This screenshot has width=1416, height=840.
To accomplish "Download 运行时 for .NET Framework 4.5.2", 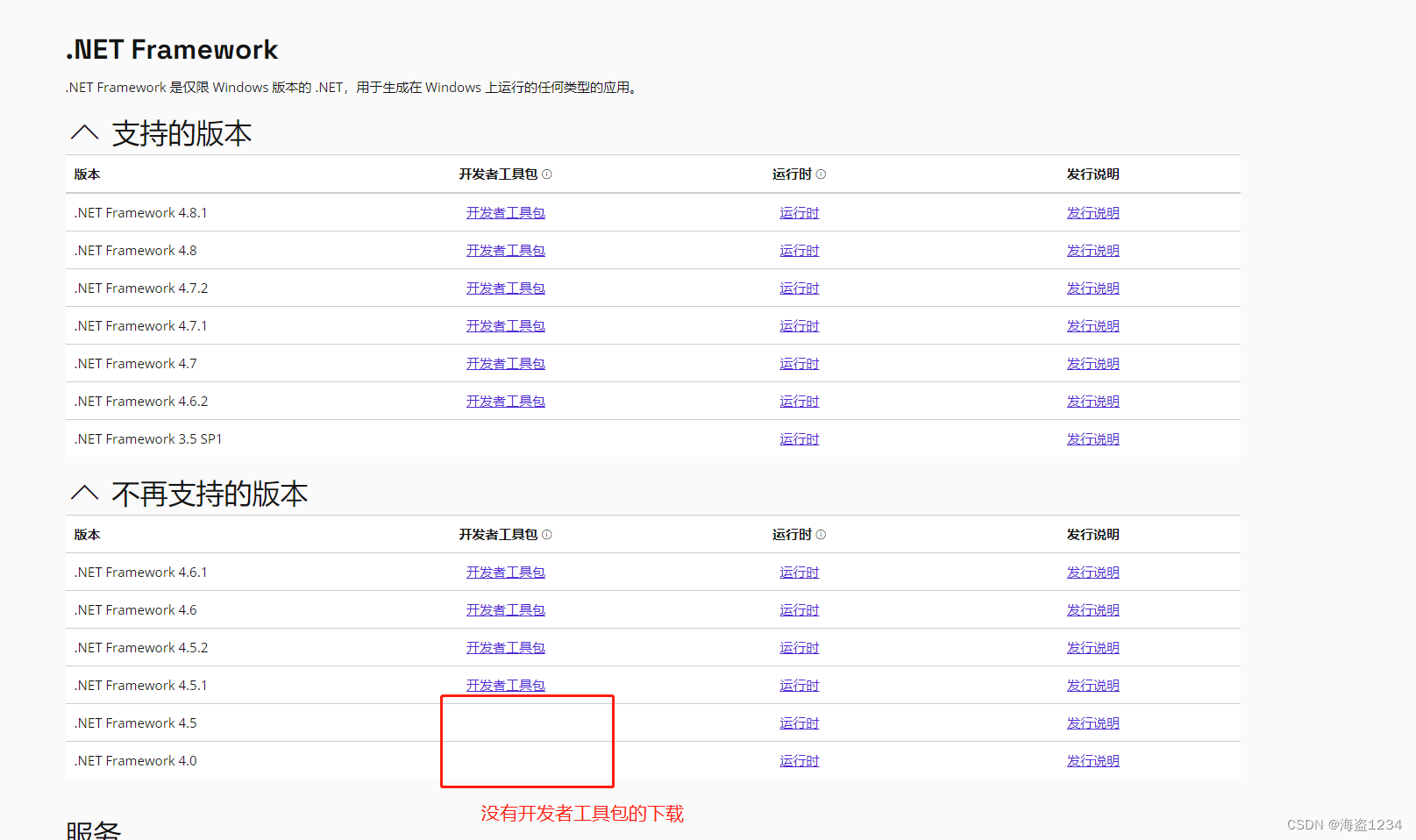I will click(799, 647).
